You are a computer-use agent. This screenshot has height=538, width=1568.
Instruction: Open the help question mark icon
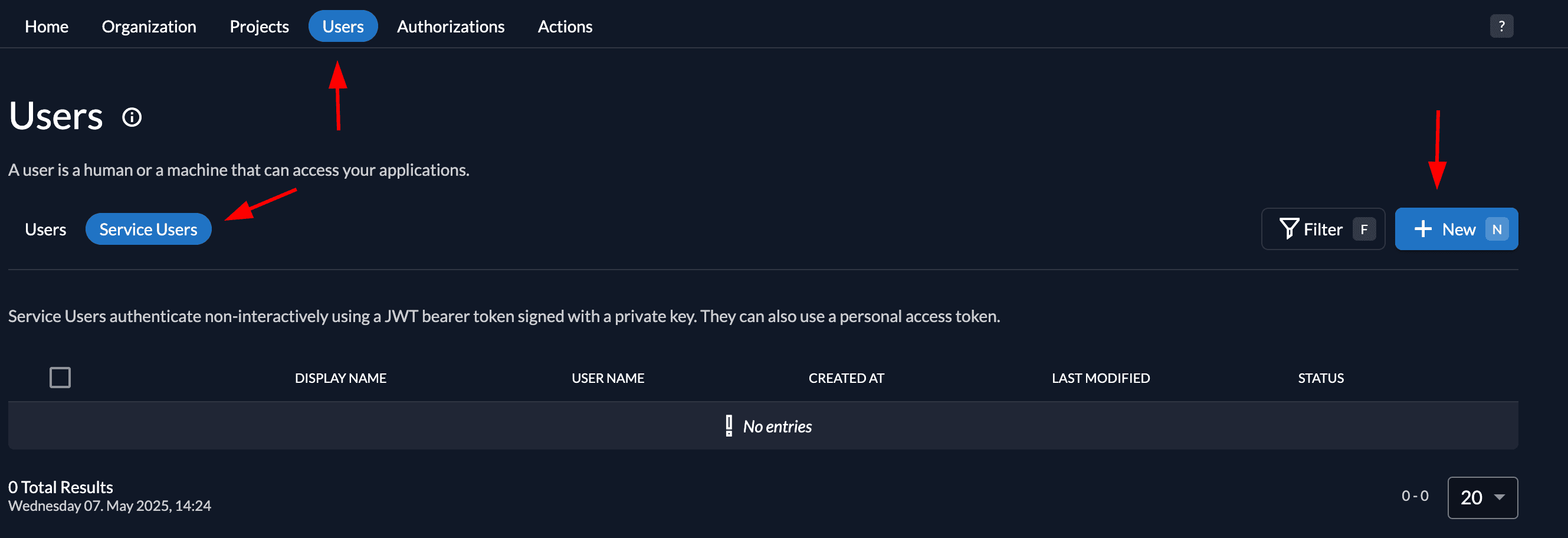pos(1501,26)
